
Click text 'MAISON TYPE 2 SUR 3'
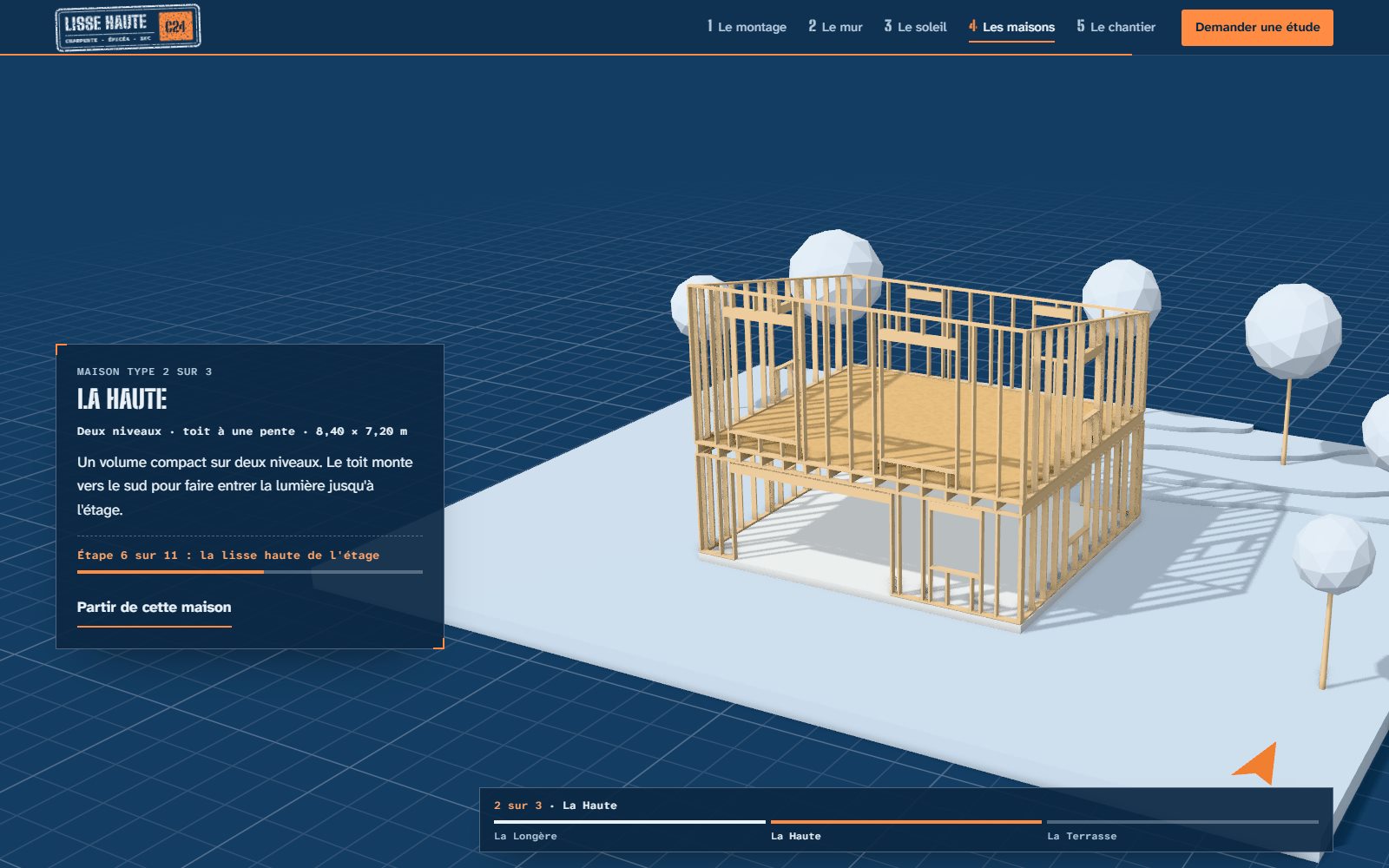144,372
